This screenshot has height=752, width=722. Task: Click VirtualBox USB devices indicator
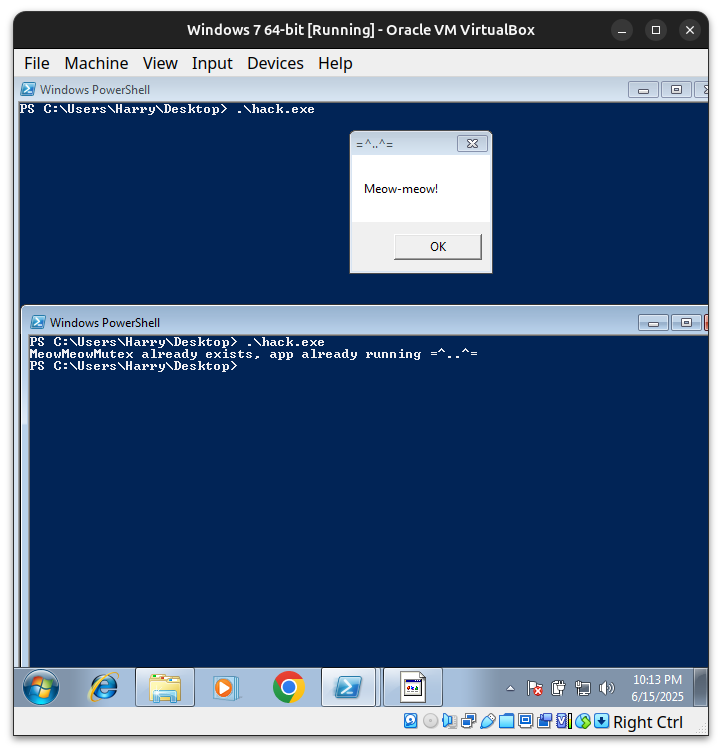(x=487, y=721)
